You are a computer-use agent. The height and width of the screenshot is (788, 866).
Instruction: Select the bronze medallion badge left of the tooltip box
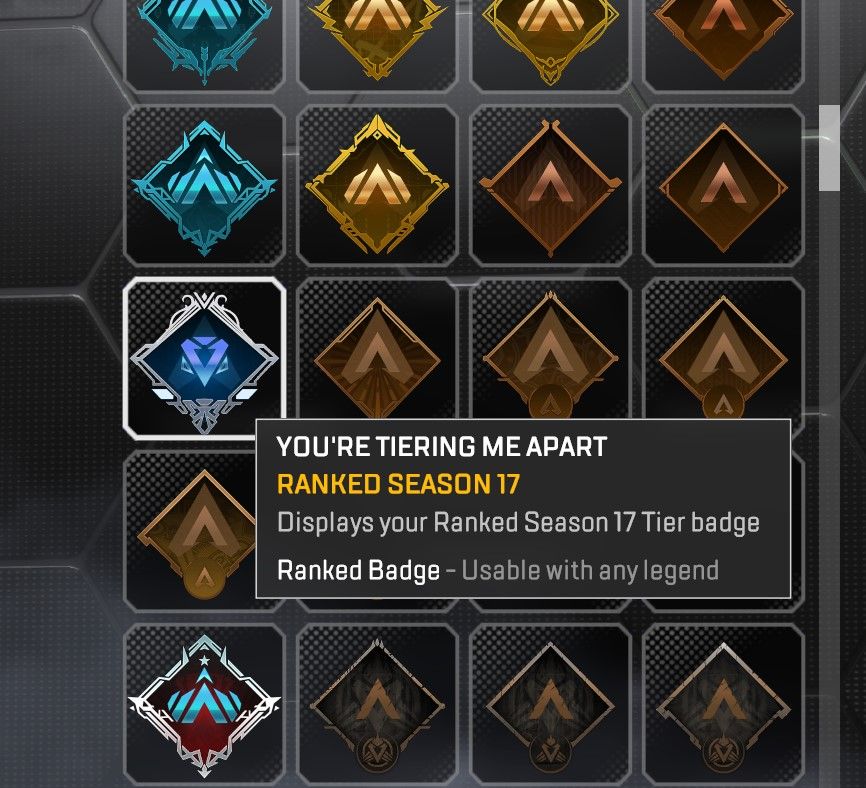(191, 531)
